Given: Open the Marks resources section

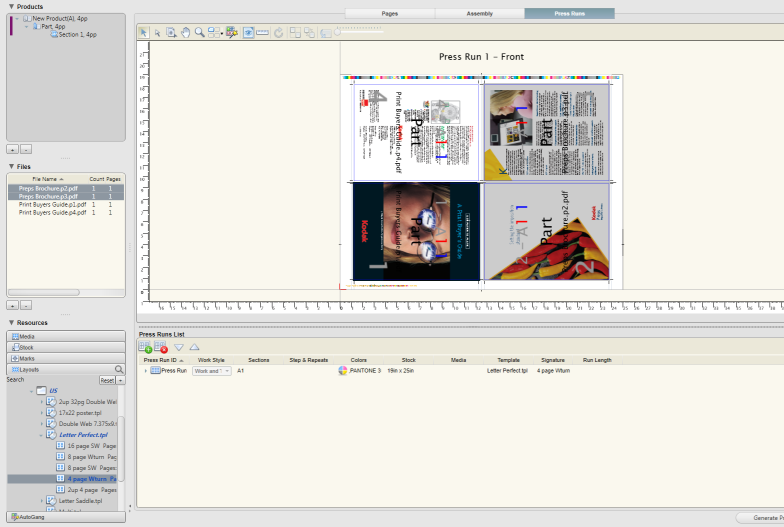Looking at the screenshot, I should tap(66, 358).
